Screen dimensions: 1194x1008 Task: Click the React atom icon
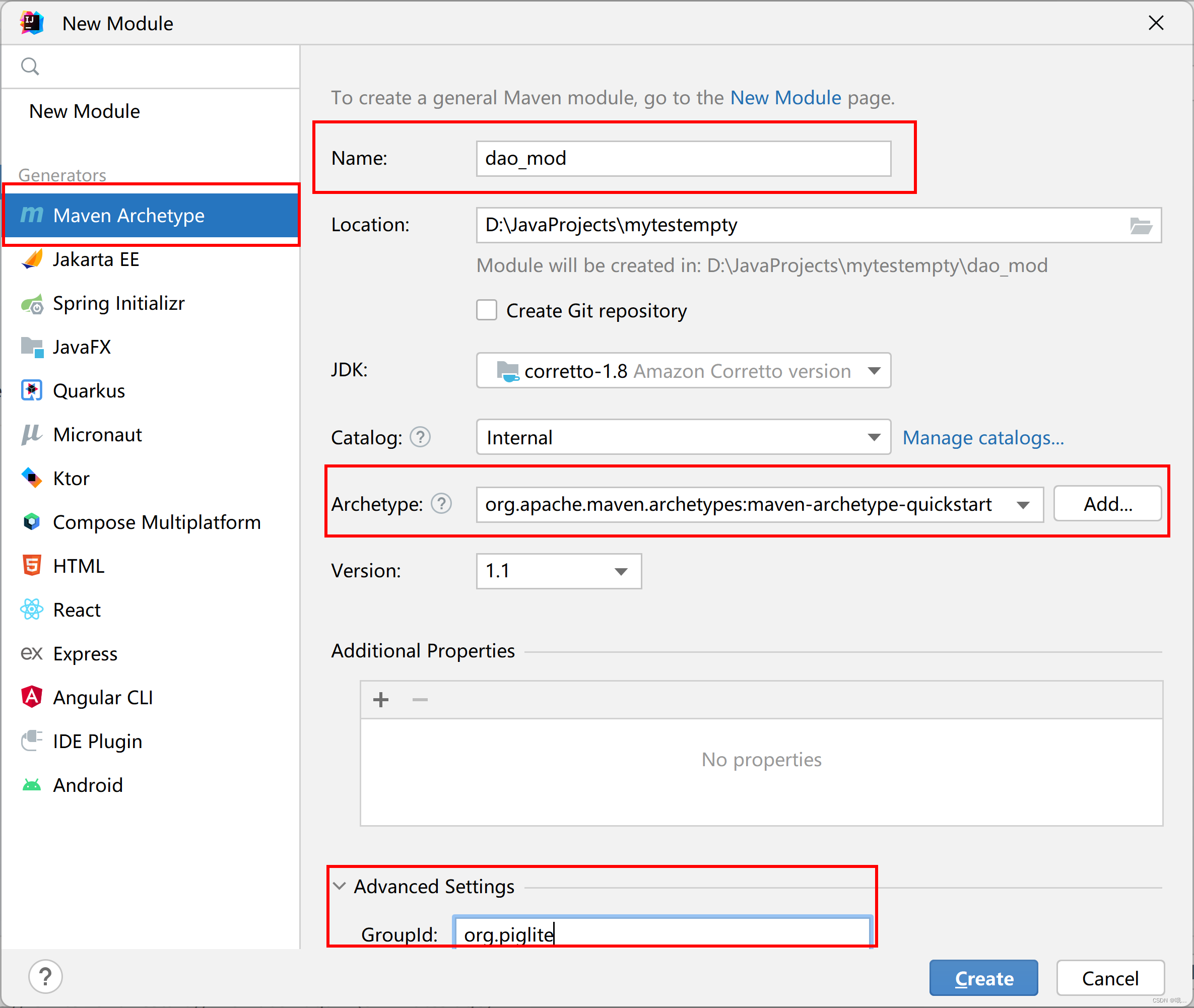(32, 609)
